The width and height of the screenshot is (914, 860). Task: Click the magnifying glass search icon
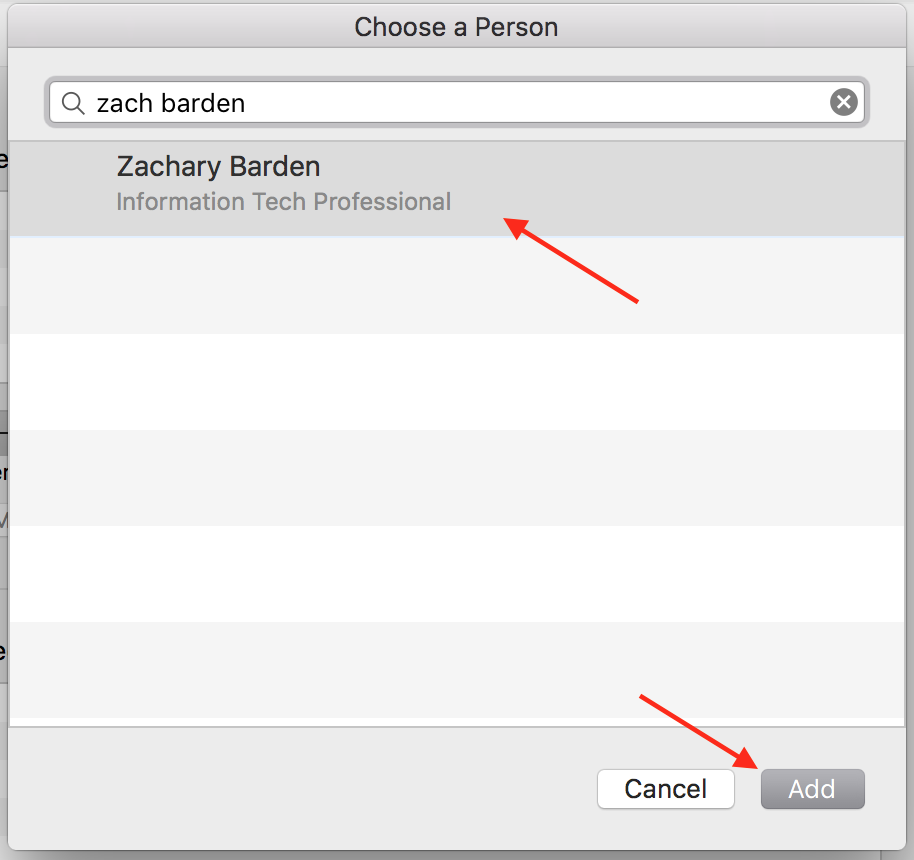(x=73, y=103)
